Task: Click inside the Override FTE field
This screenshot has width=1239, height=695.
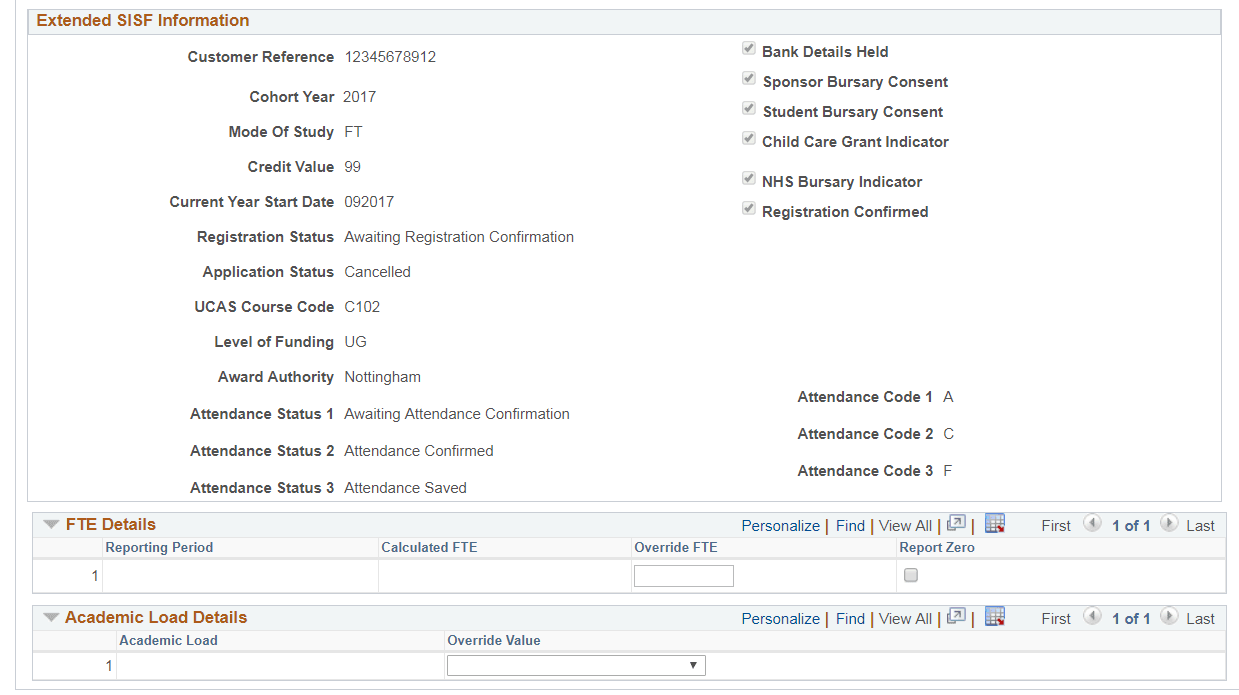Action: (x=683, y=575)
